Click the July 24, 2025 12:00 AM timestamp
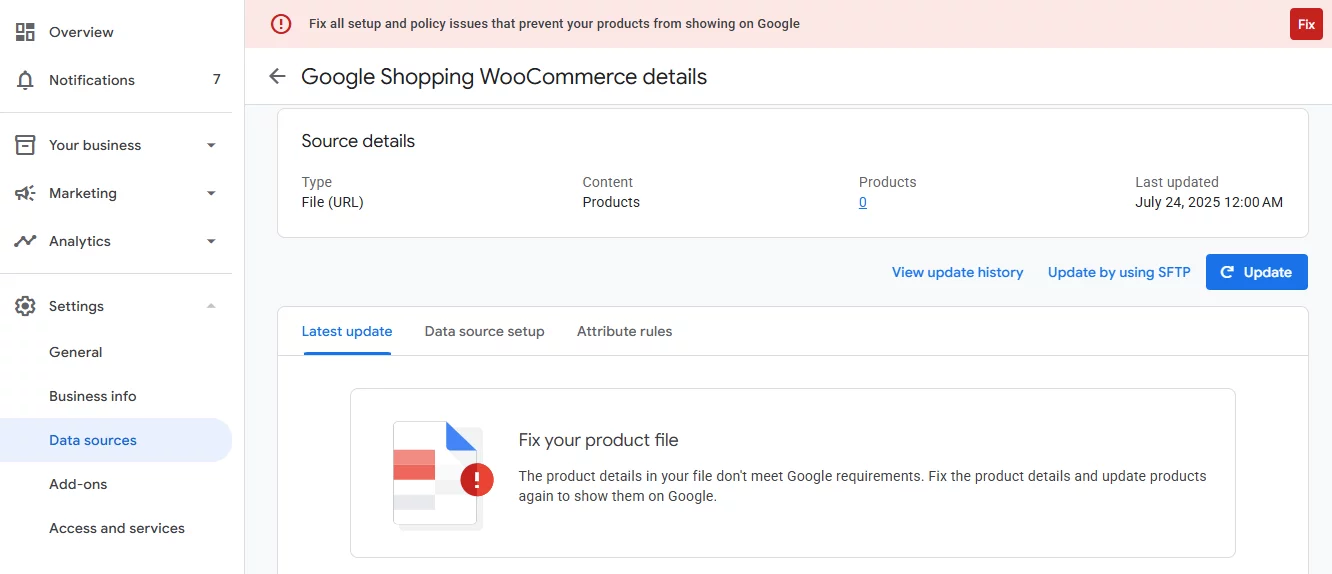The image size is (1332, 574). coord(1209,202)
